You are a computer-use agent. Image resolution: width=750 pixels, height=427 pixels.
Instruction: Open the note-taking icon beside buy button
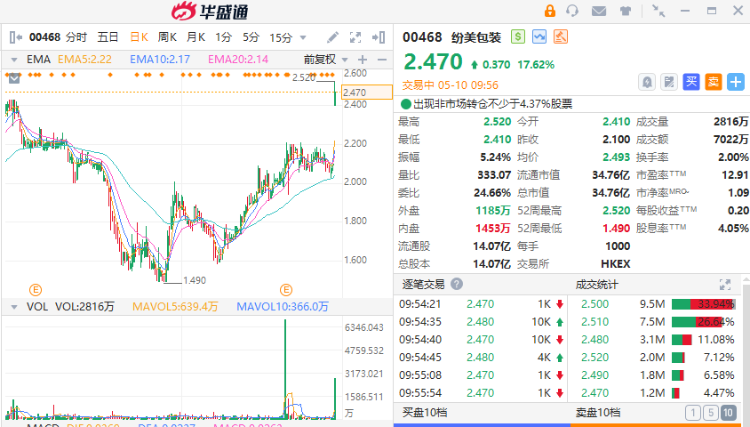coord(669,82)
